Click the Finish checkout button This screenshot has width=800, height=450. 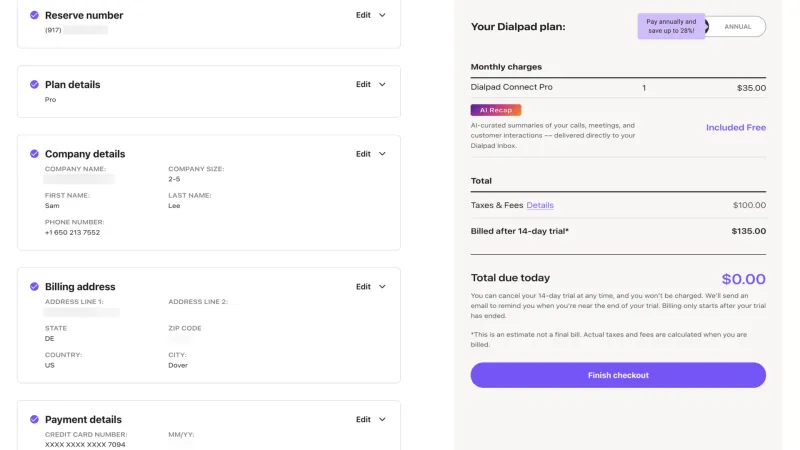click(x=618, y=375)
